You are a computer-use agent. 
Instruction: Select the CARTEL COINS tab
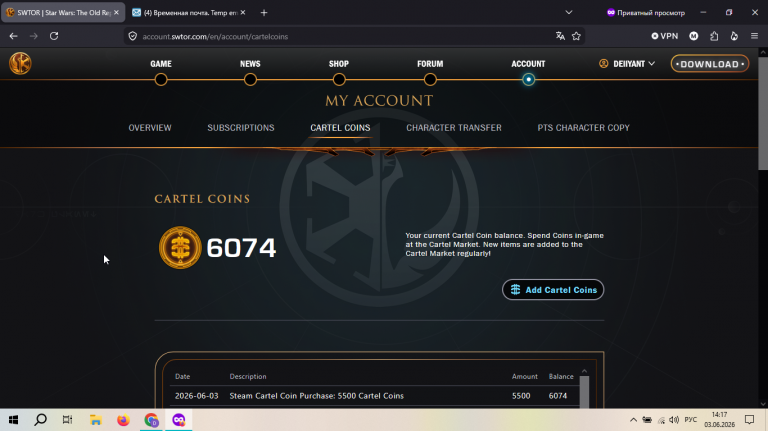pos(340,128)
